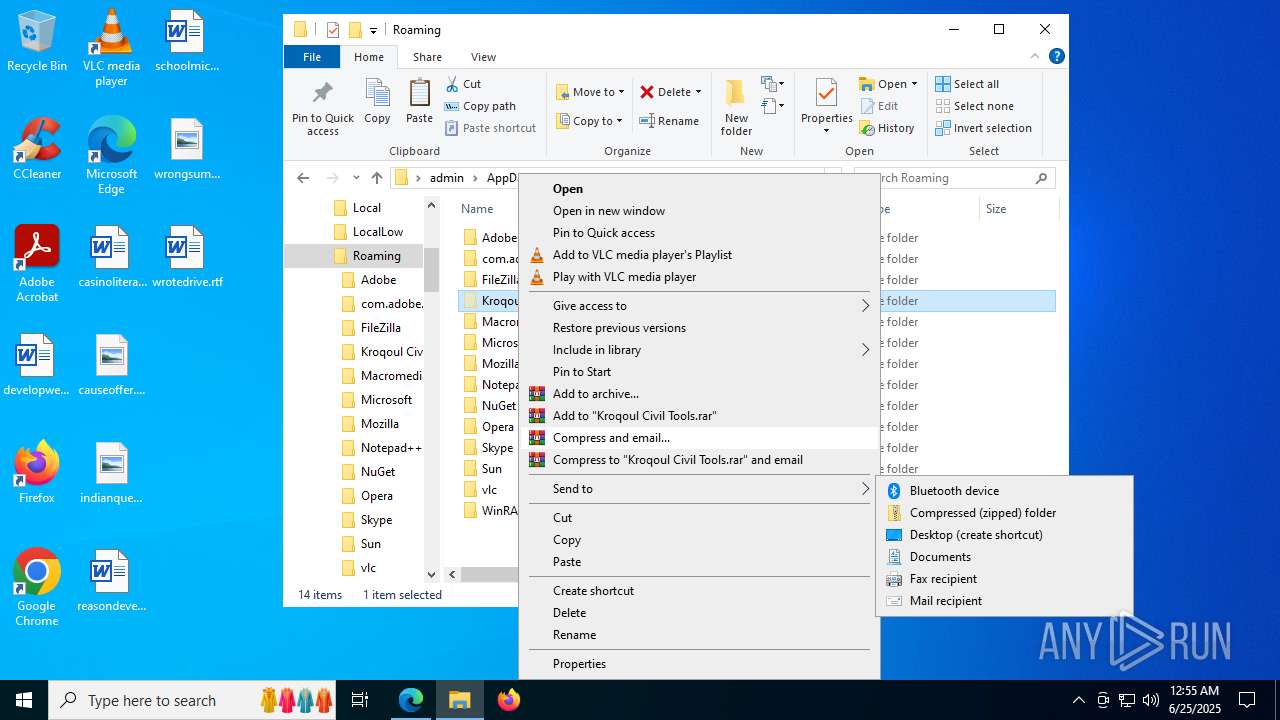Expand Give access to submenu
Screen dimensions: 1280x720
[699, 306]
